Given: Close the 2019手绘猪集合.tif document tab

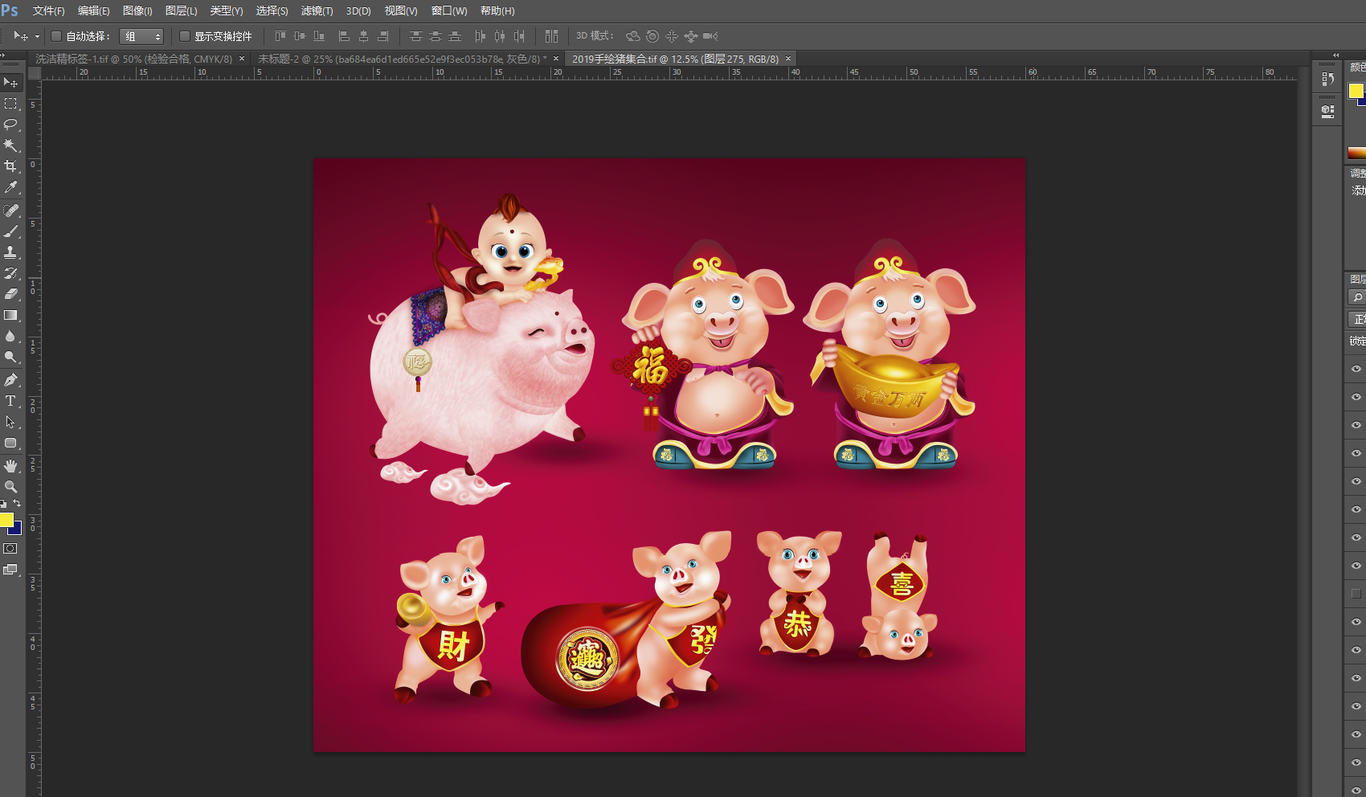Looking at the screenshot, I should [x=788, y=59].
